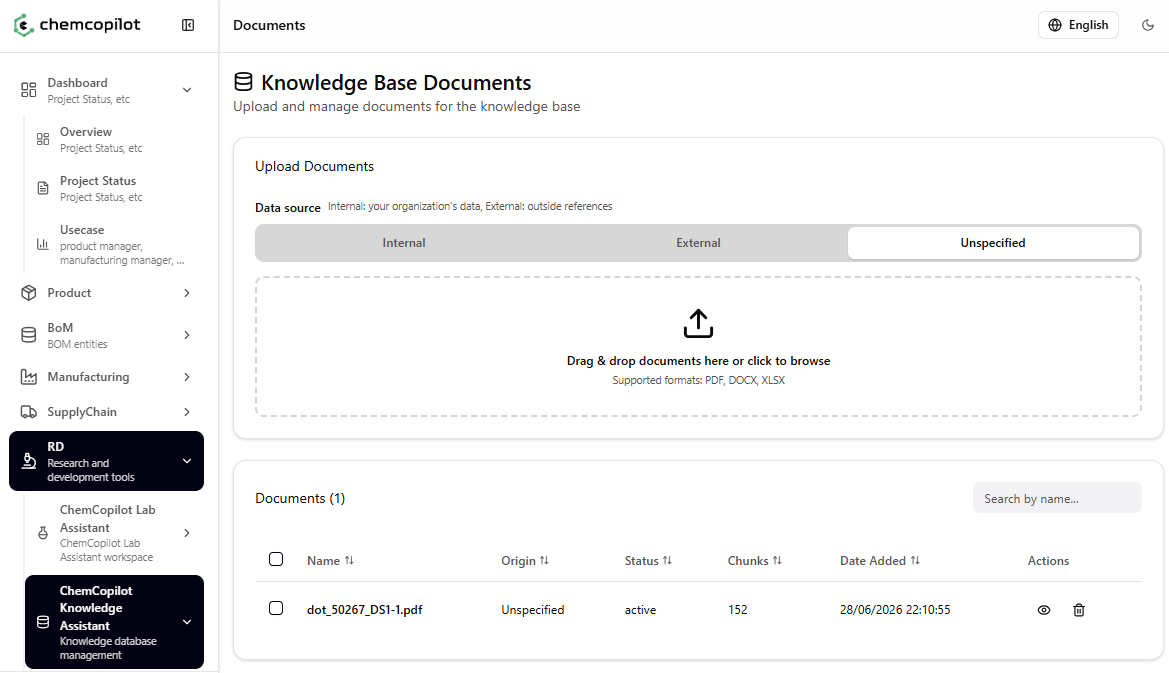Sort documents by Chunks arrows icon

[x=778, y=560]
